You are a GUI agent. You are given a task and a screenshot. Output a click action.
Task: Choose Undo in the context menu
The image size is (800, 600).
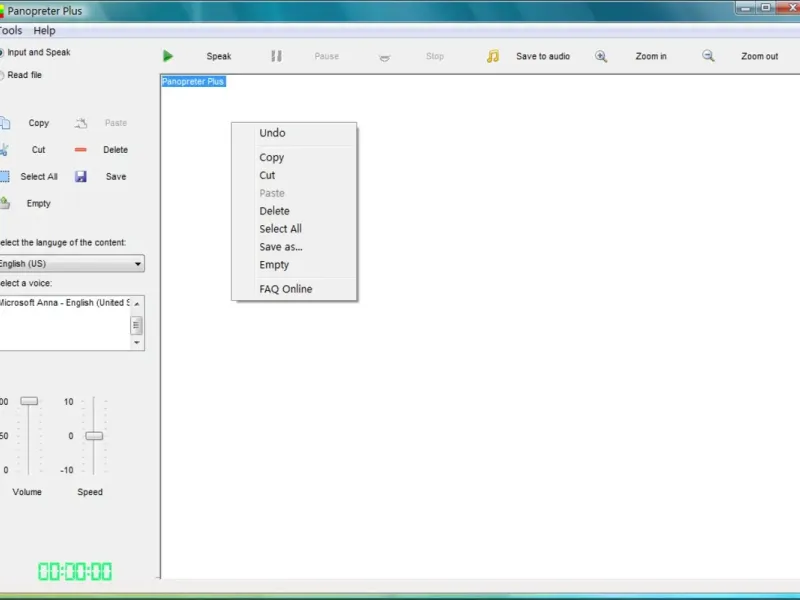(294, 133)
